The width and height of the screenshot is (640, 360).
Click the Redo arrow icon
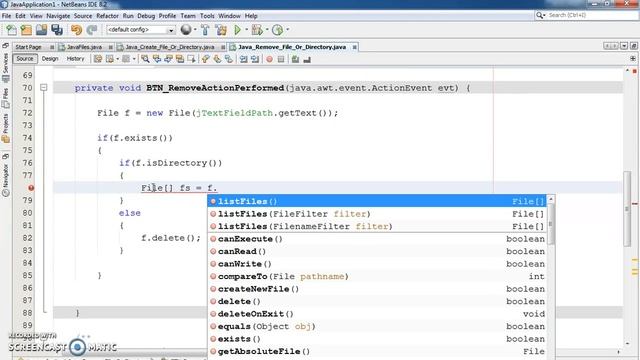pyautogui.click(x=92, y=30)
